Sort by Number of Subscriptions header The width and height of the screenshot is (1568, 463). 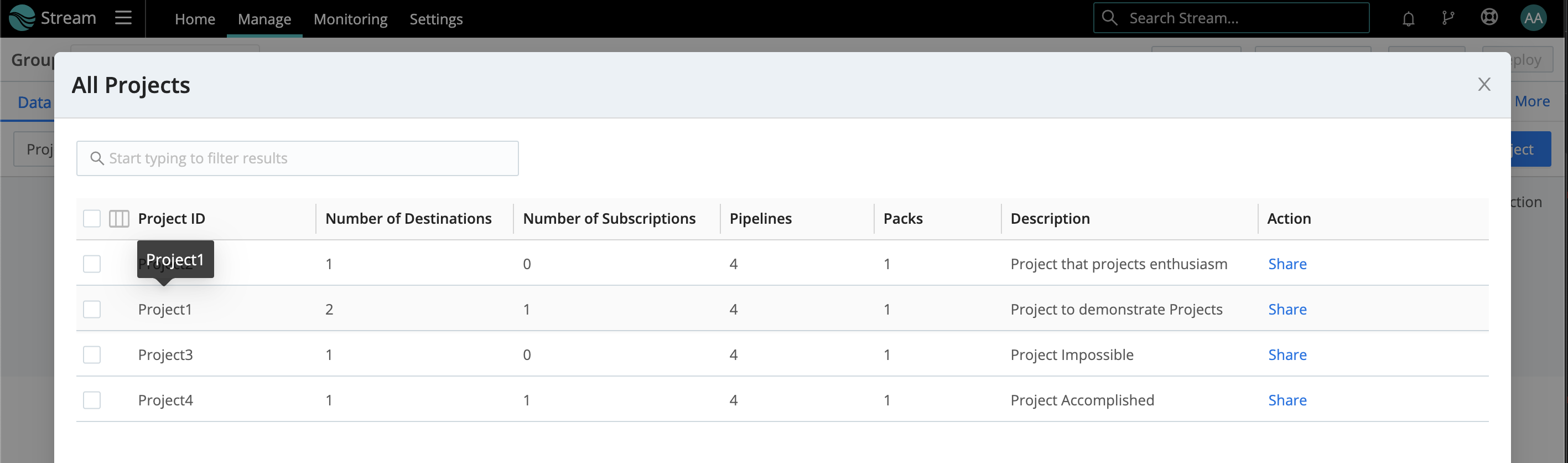[x=609, y=219]
